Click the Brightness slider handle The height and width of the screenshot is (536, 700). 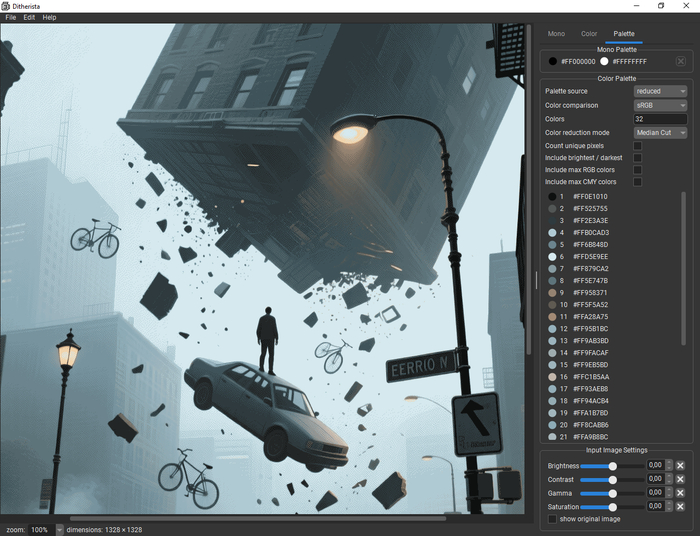click(x=612, y=465)
